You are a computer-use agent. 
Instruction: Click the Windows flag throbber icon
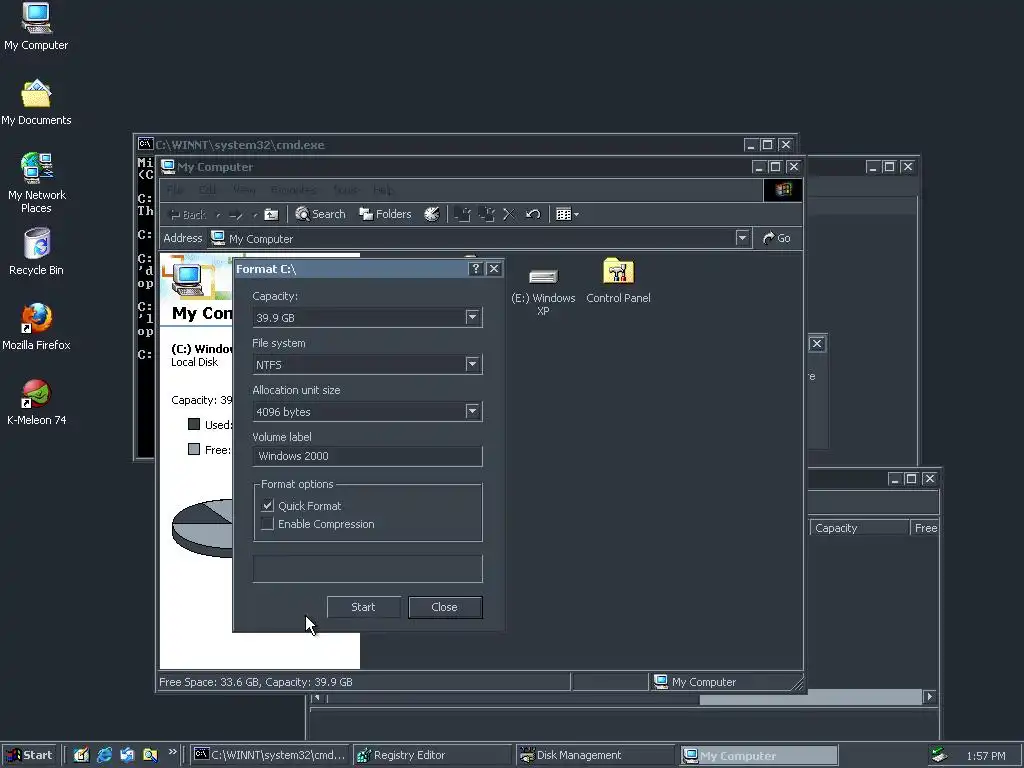[783, 190]
